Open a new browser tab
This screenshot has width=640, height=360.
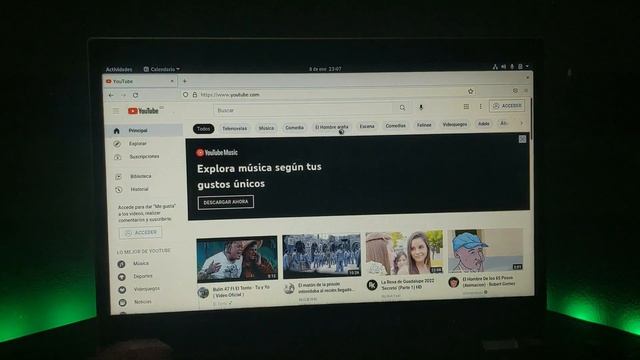click(184, 81)
